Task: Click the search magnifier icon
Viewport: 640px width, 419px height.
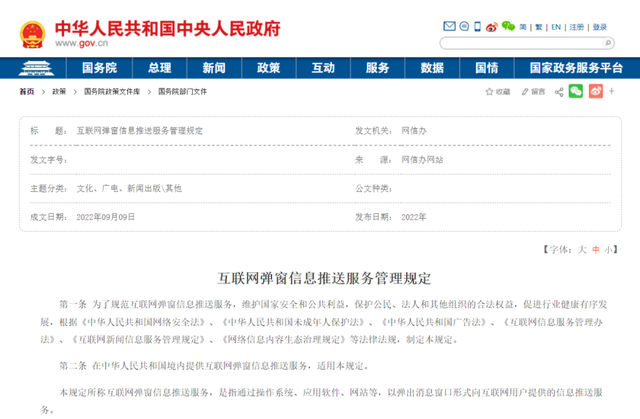Action: [608, 42]
